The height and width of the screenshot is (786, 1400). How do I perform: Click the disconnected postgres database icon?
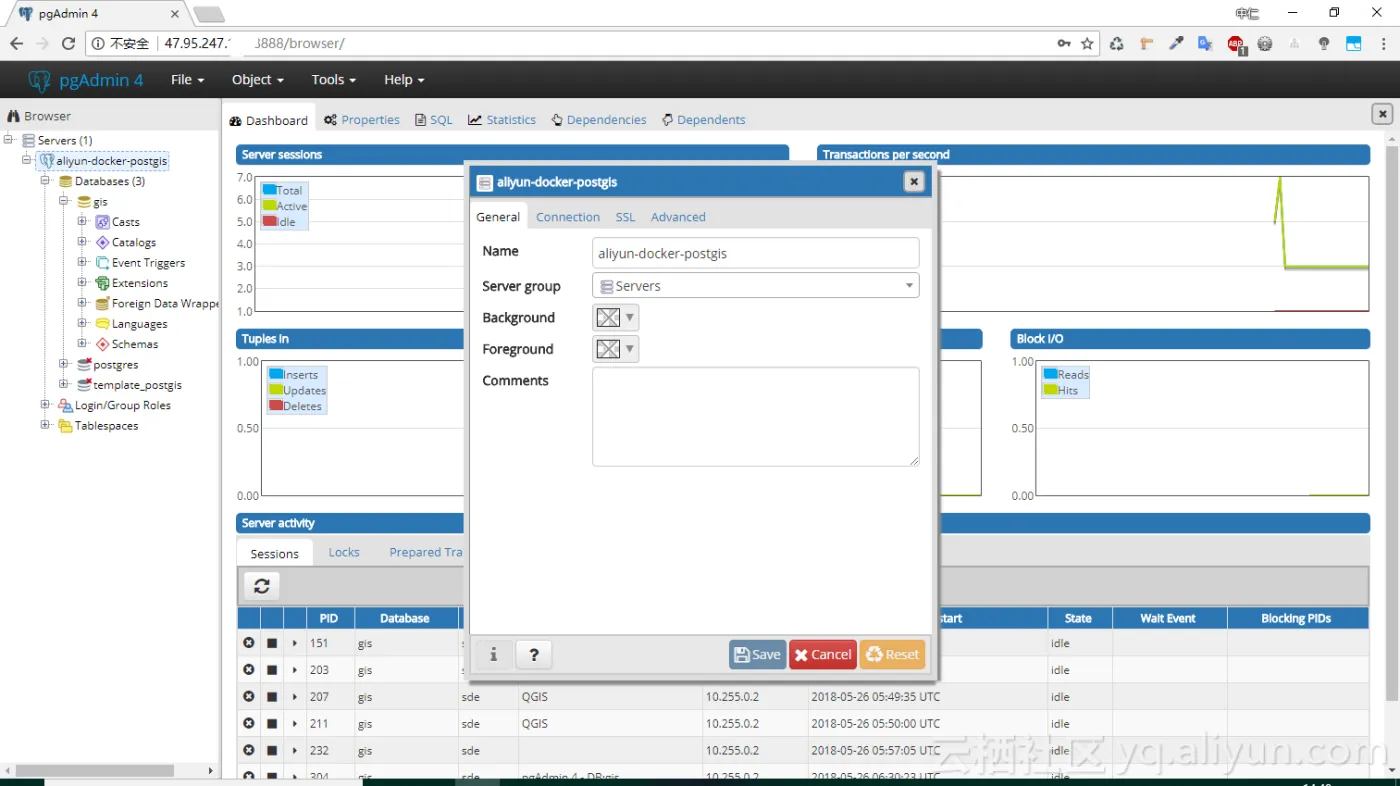click(x=84, y=365)
